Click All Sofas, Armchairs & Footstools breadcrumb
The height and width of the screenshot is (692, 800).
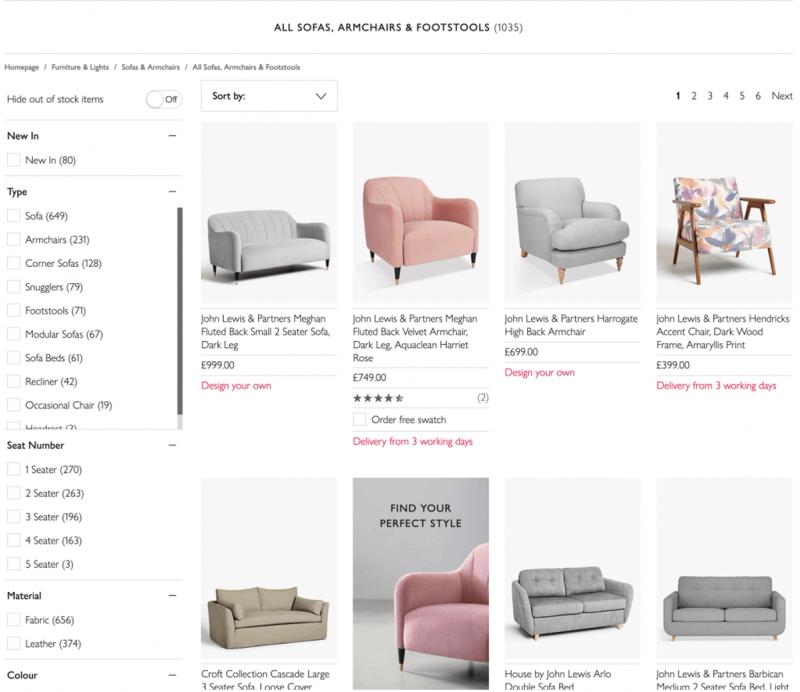246,67
